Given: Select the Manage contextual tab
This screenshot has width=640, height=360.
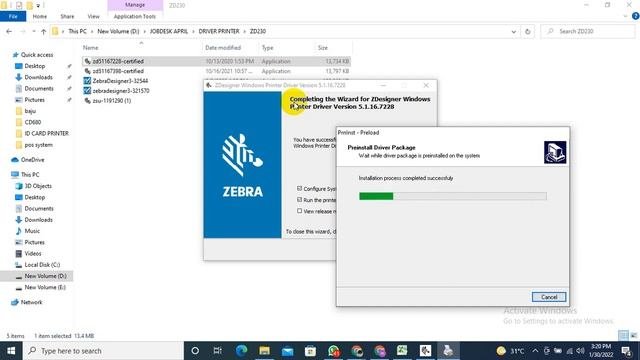Looking at the screenshot, I should 135,5.
